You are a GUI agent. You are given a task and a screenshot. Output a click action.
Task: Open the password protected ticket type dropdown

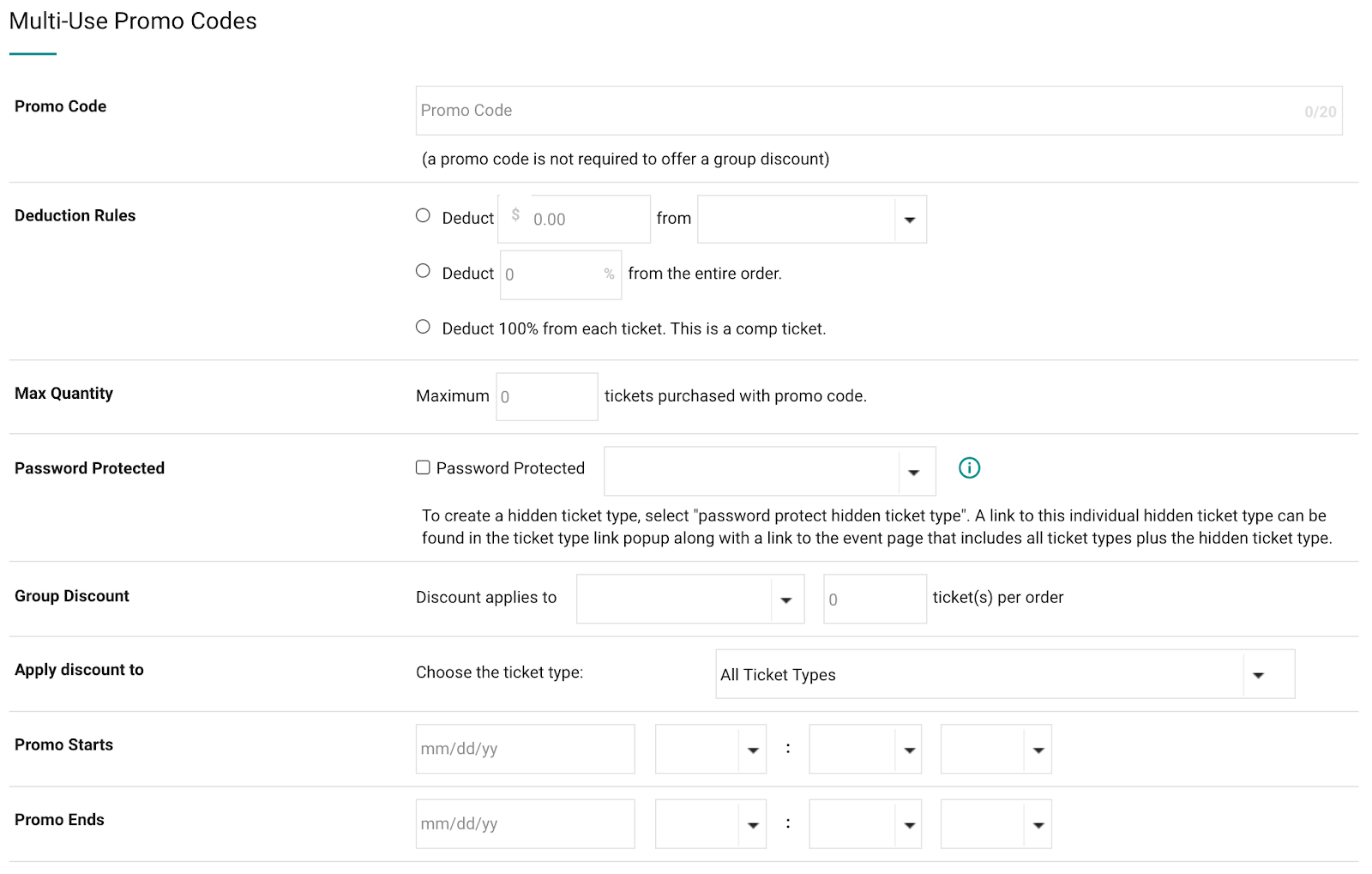[x=914, y=471]
